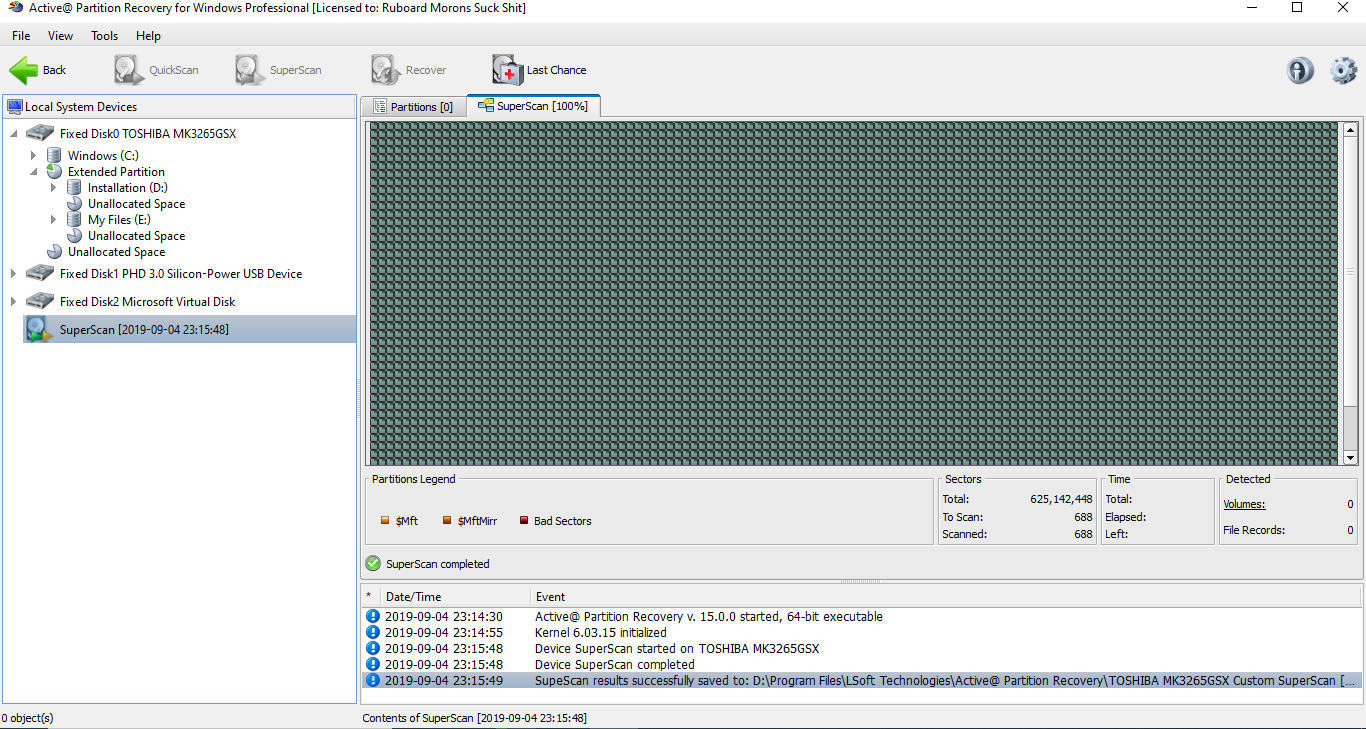
Task: Sort the log by Date/Time column header
Action: (455, 596)
